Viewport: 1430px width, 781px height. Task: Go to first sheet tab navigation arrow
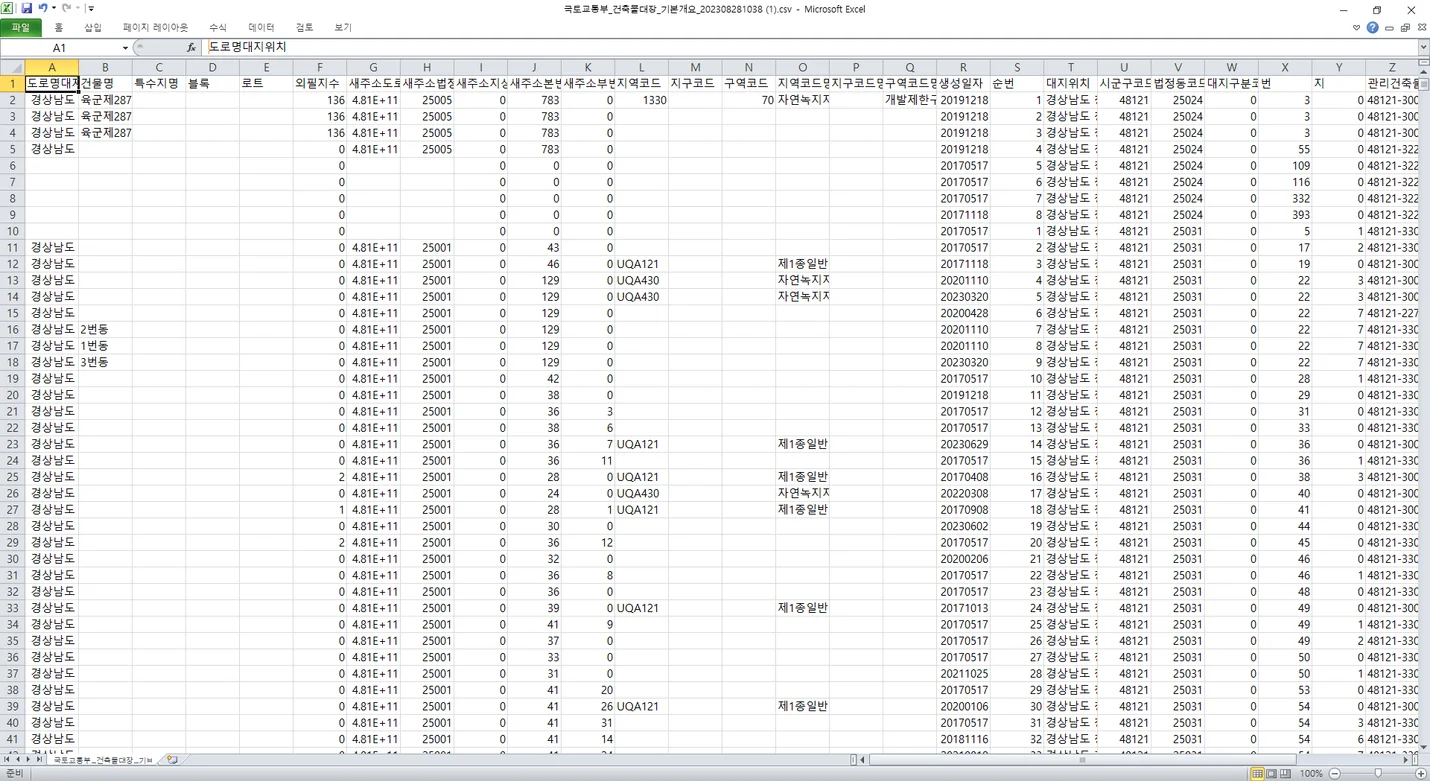[x=6, y=760]
